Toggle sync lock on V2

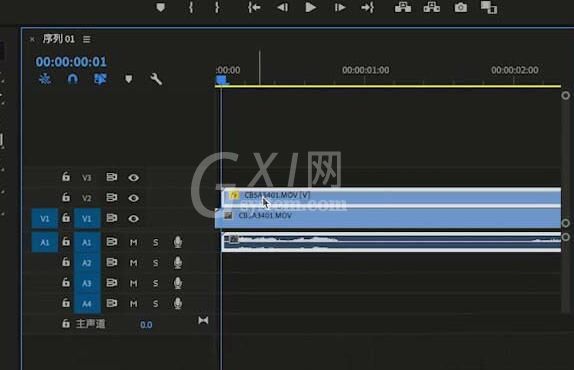(x=112, y=198)
